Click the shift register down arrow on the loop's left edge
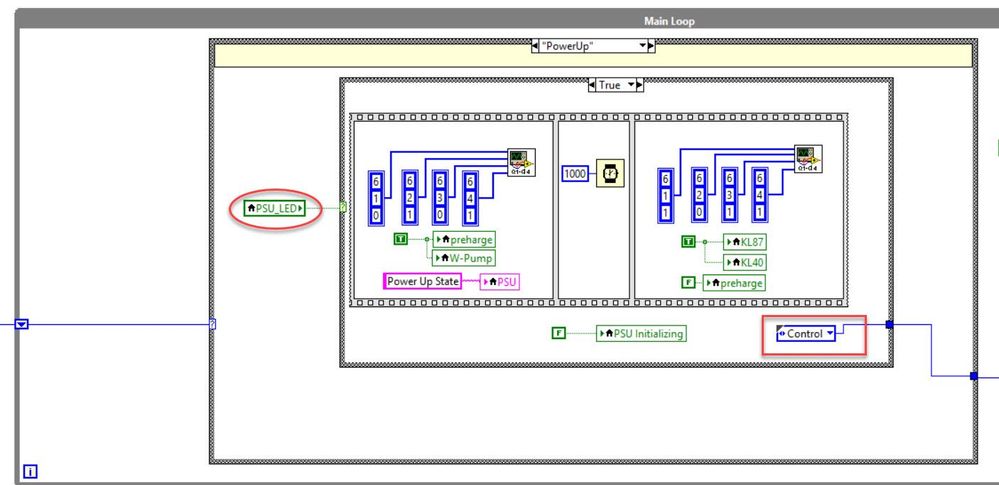 click(22, 324)
